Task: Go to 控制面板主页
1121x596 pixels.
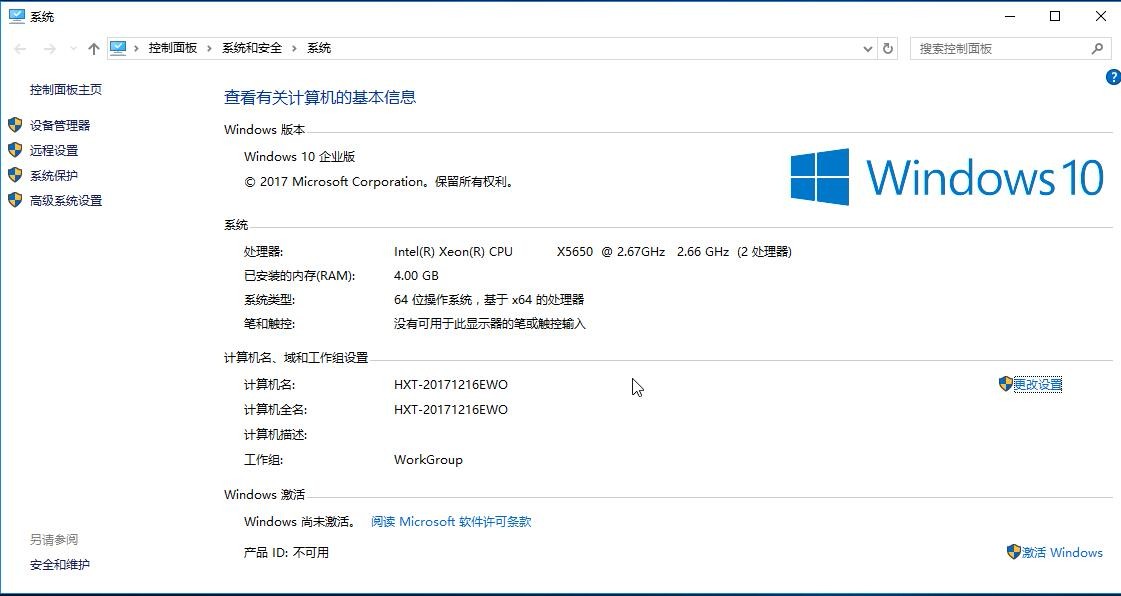Action: pyautogui.click(x=66, y=89)
